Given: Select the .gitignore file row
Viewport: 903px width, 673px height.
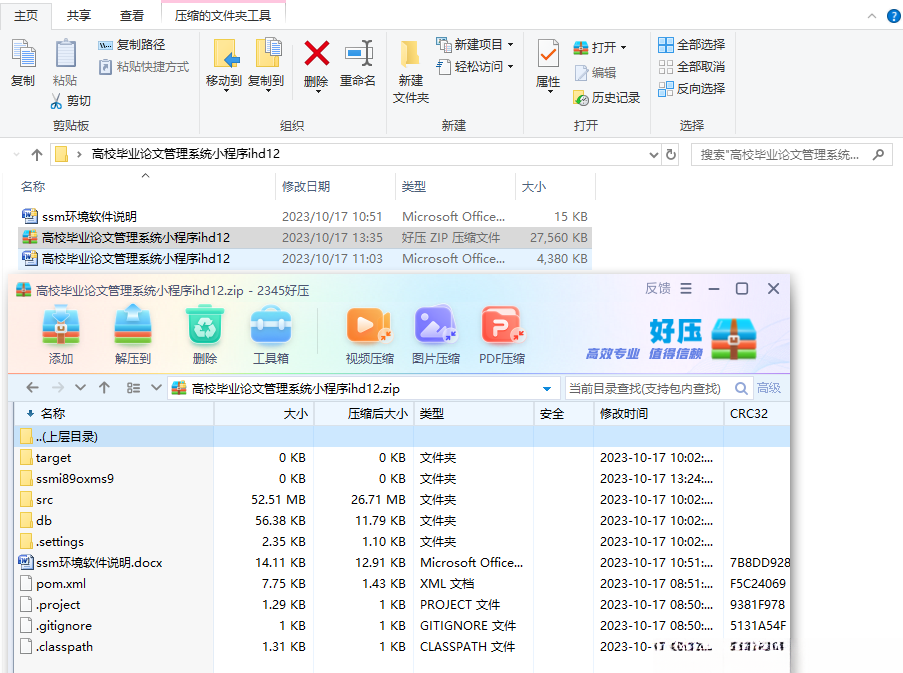Looking at the screenshot, I should tap(401, 626).
